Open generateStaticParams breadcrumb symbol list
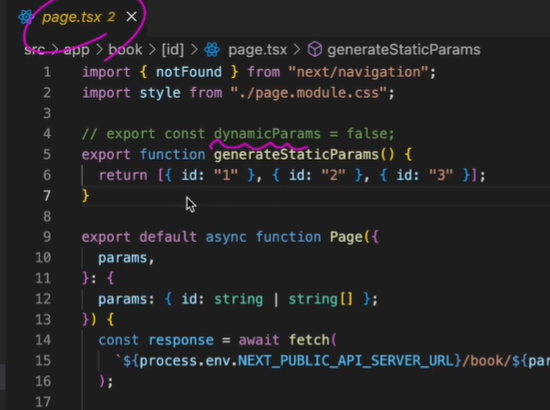 click(404, 50)
